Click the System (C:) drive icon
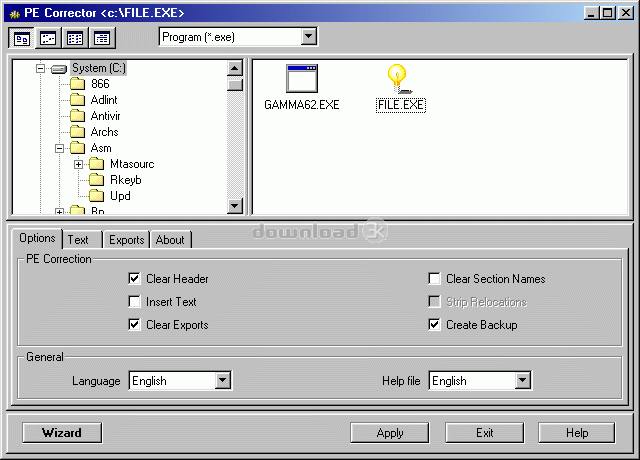Image resolution: width=640 pixels, height=460 pixels. coord(59,69)
